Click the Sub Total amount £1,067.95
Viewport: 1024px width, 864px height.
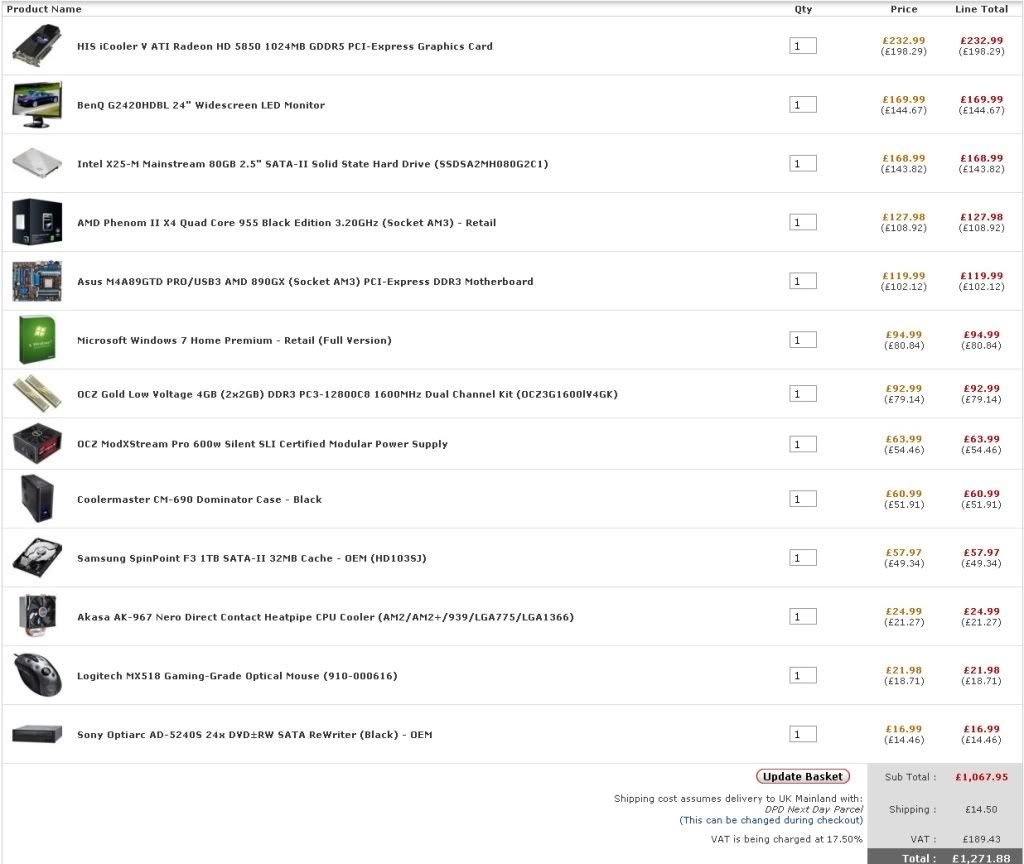click(x=982, y=777)
